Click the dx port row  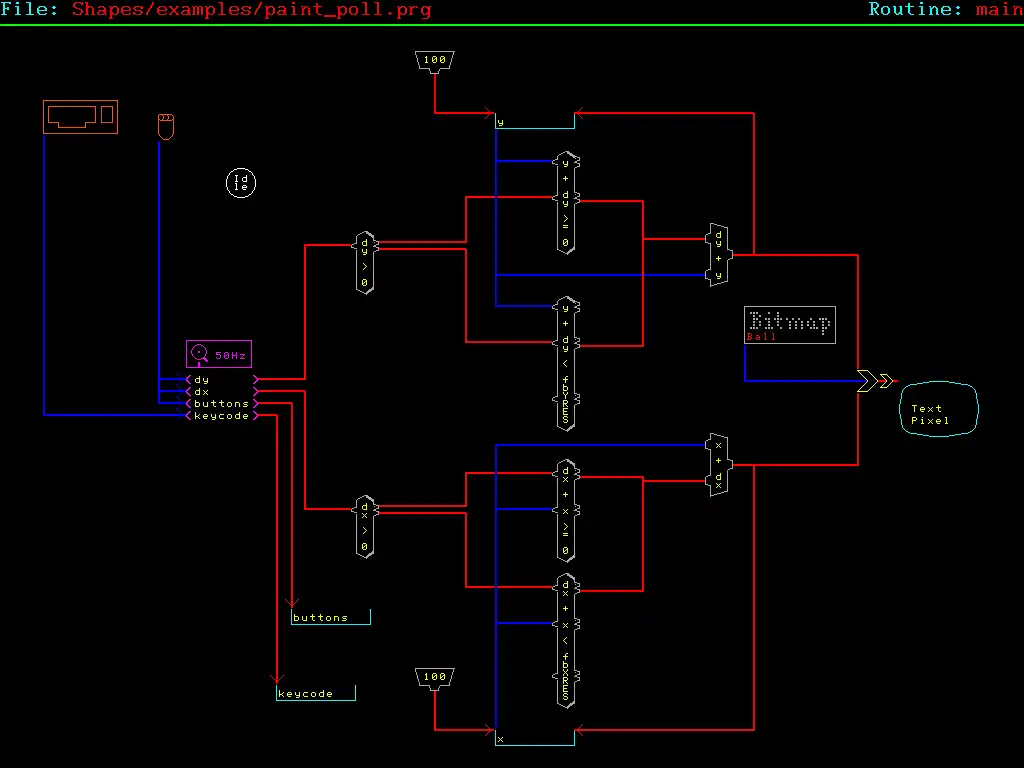tap(222, 392)
